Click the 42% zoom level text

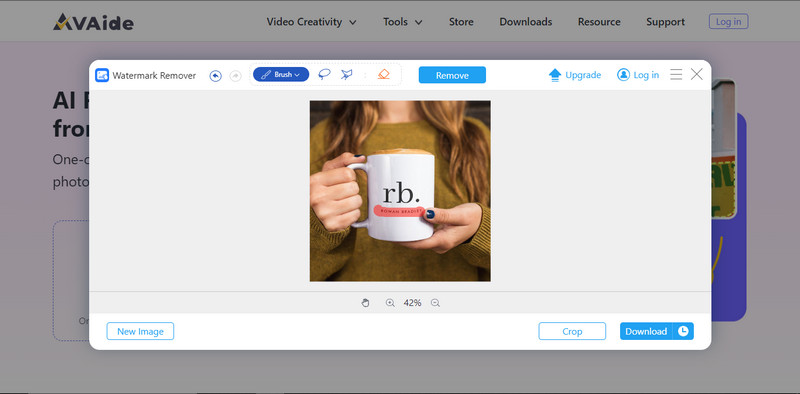pos(412,303)
